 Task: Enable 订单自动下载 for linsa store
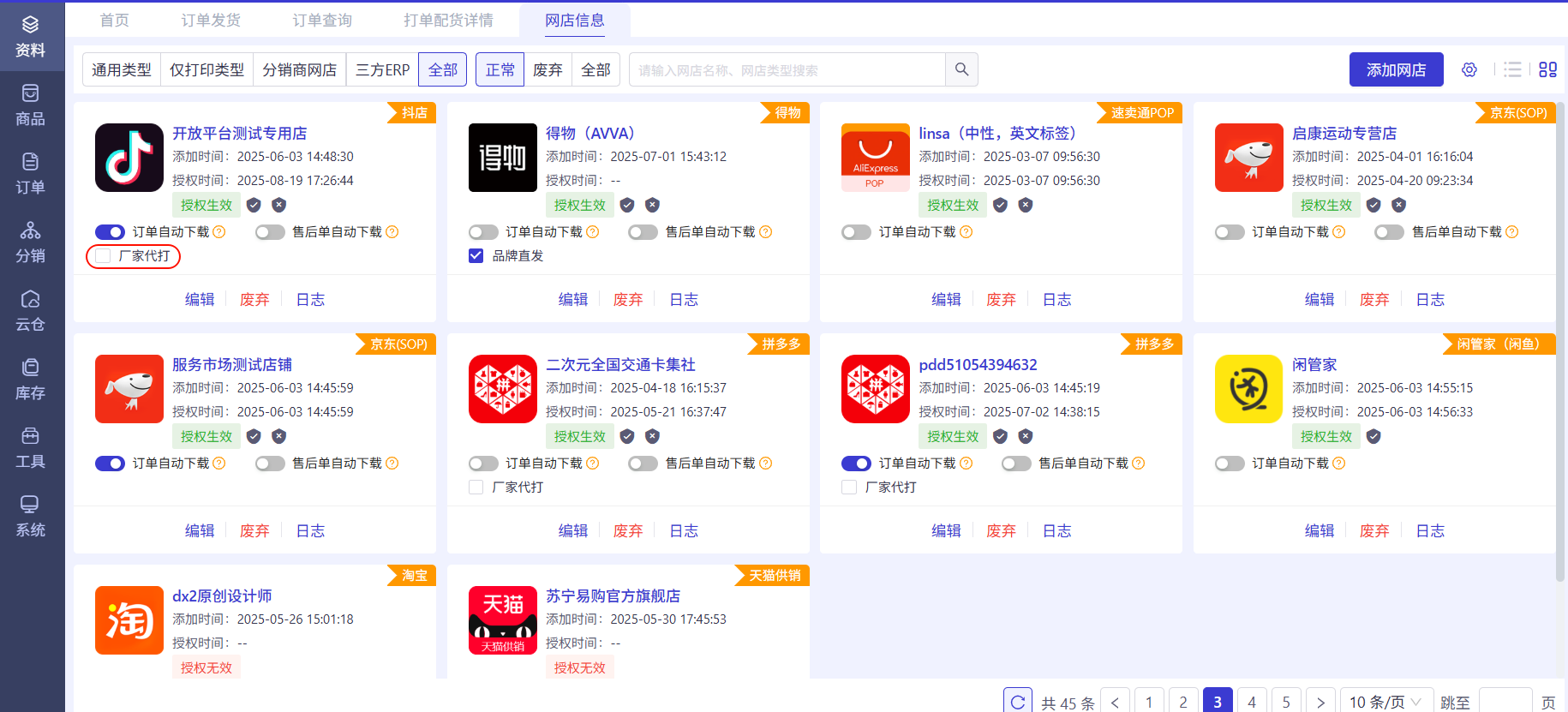[856, 232]
